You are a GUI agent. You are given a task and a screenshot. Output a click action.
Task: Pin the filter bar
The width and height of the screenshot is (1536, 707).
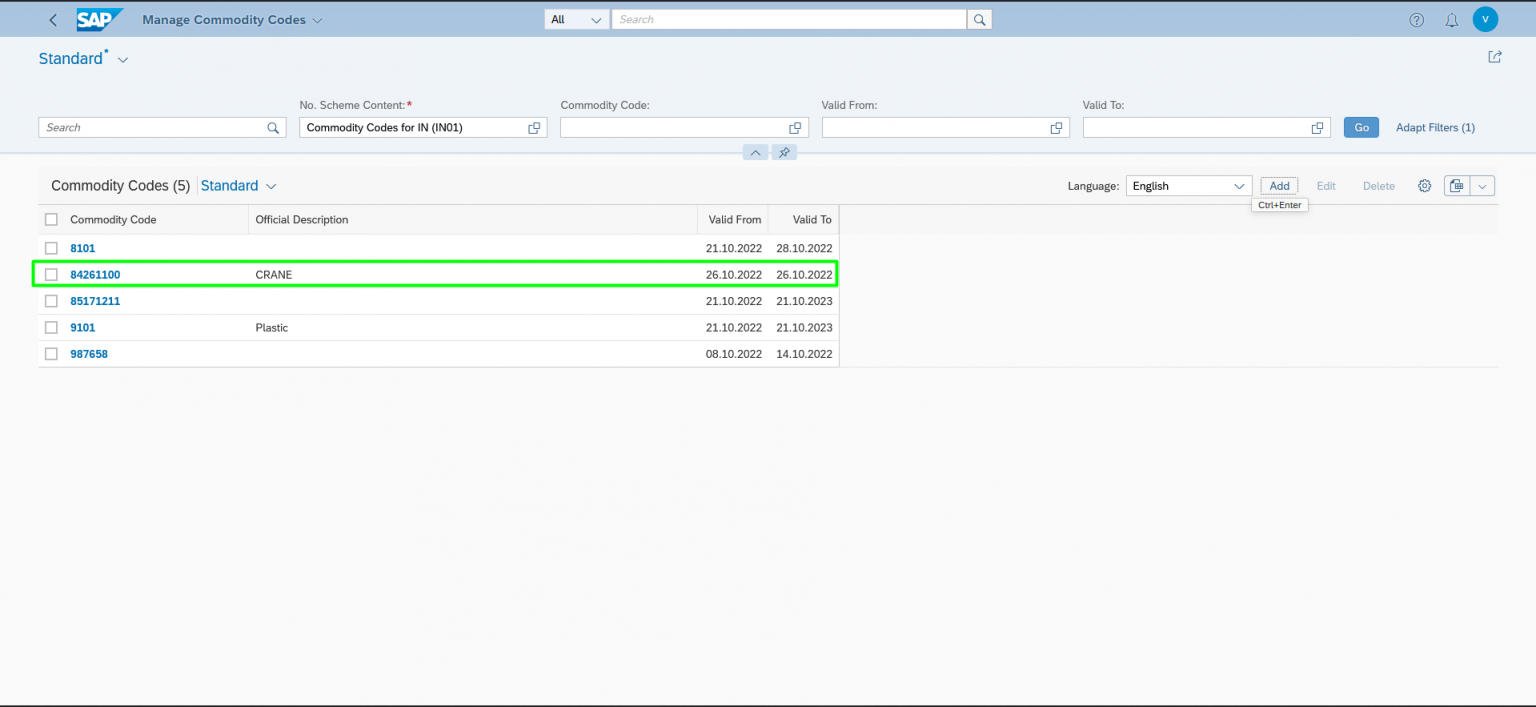[784, 152]
